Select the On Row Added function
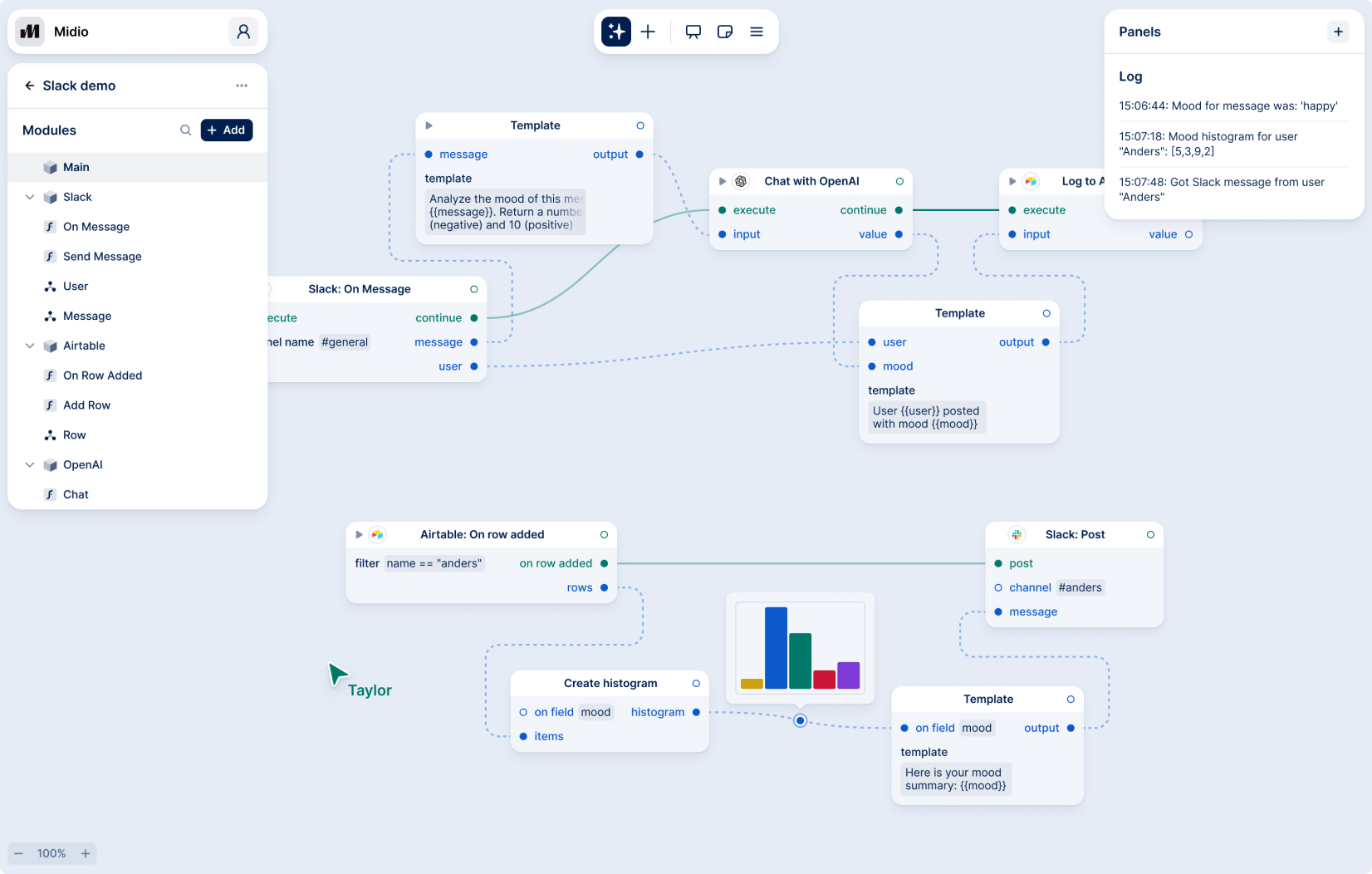This screenshot has height=874, width=1372. point(138,376)
